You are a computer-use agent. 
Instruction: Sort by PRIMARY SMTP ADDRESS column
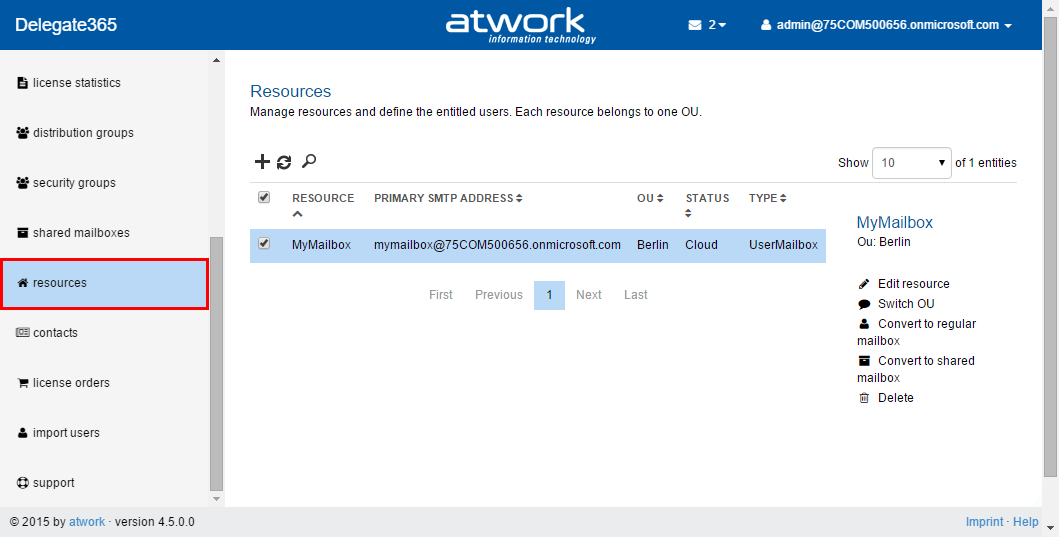point(448,198)
